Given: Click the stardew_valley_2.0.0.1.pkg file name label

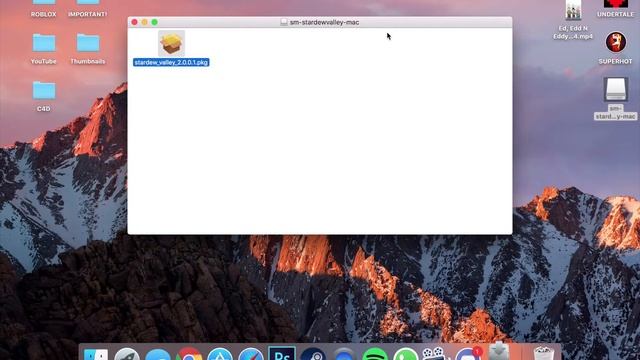Looking at the screenshot, I should pos(171,62).
